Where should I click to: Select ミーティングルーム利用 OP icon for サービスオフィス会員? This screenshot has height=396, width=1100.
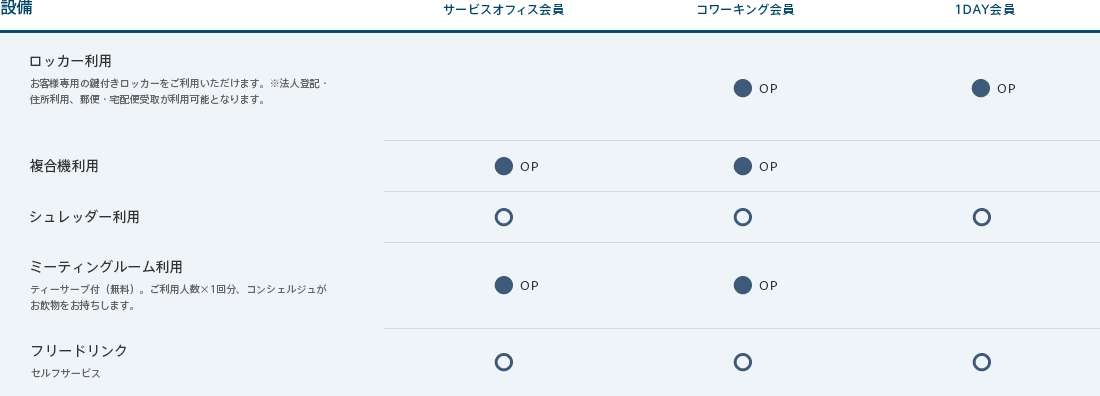pyautogui.click(x=504, y=285)
